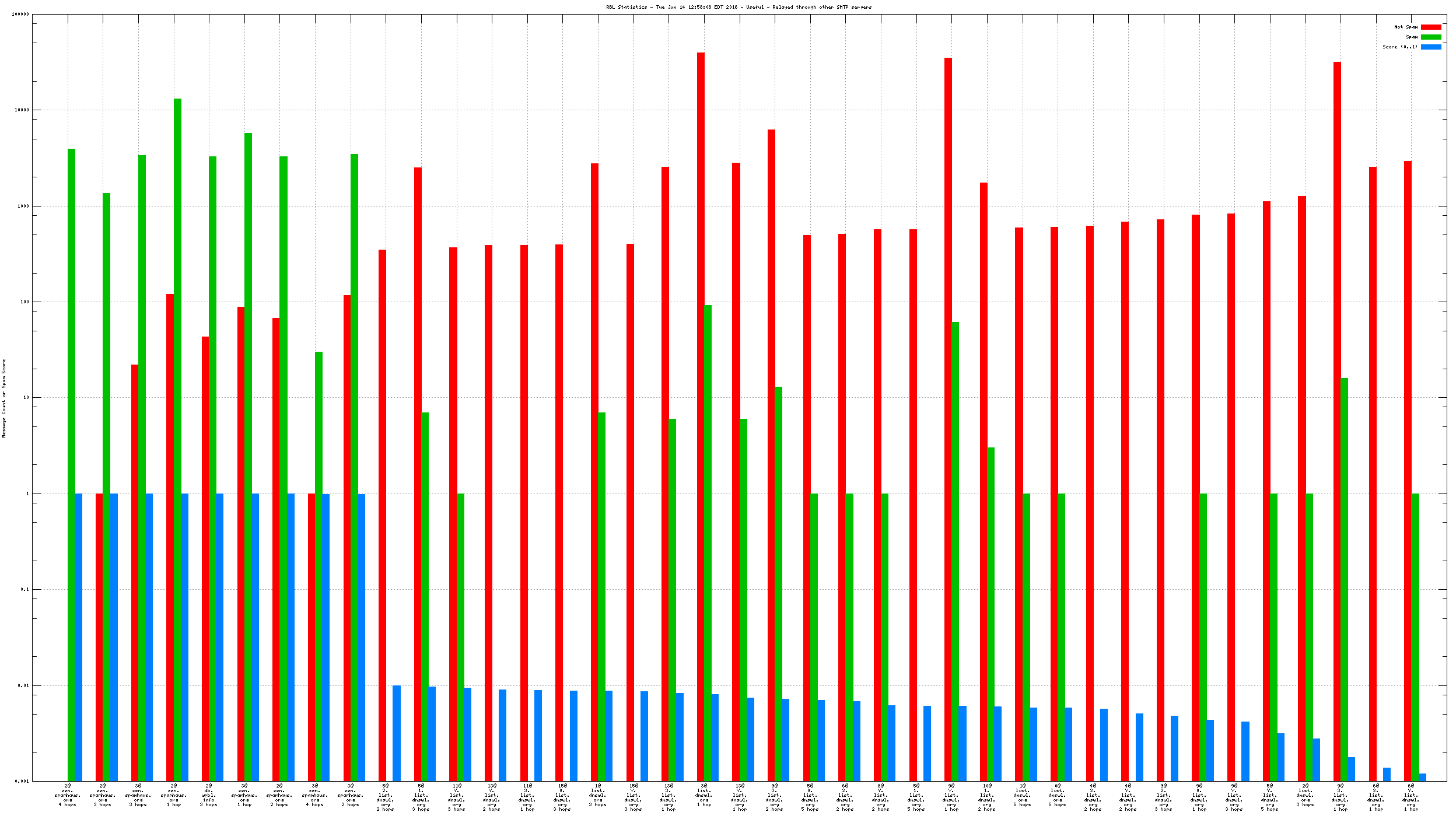Click the db.wpbl.info 3 hops axis label
This screenshot has height=819, width=1456.
click(x=209, y=796)
